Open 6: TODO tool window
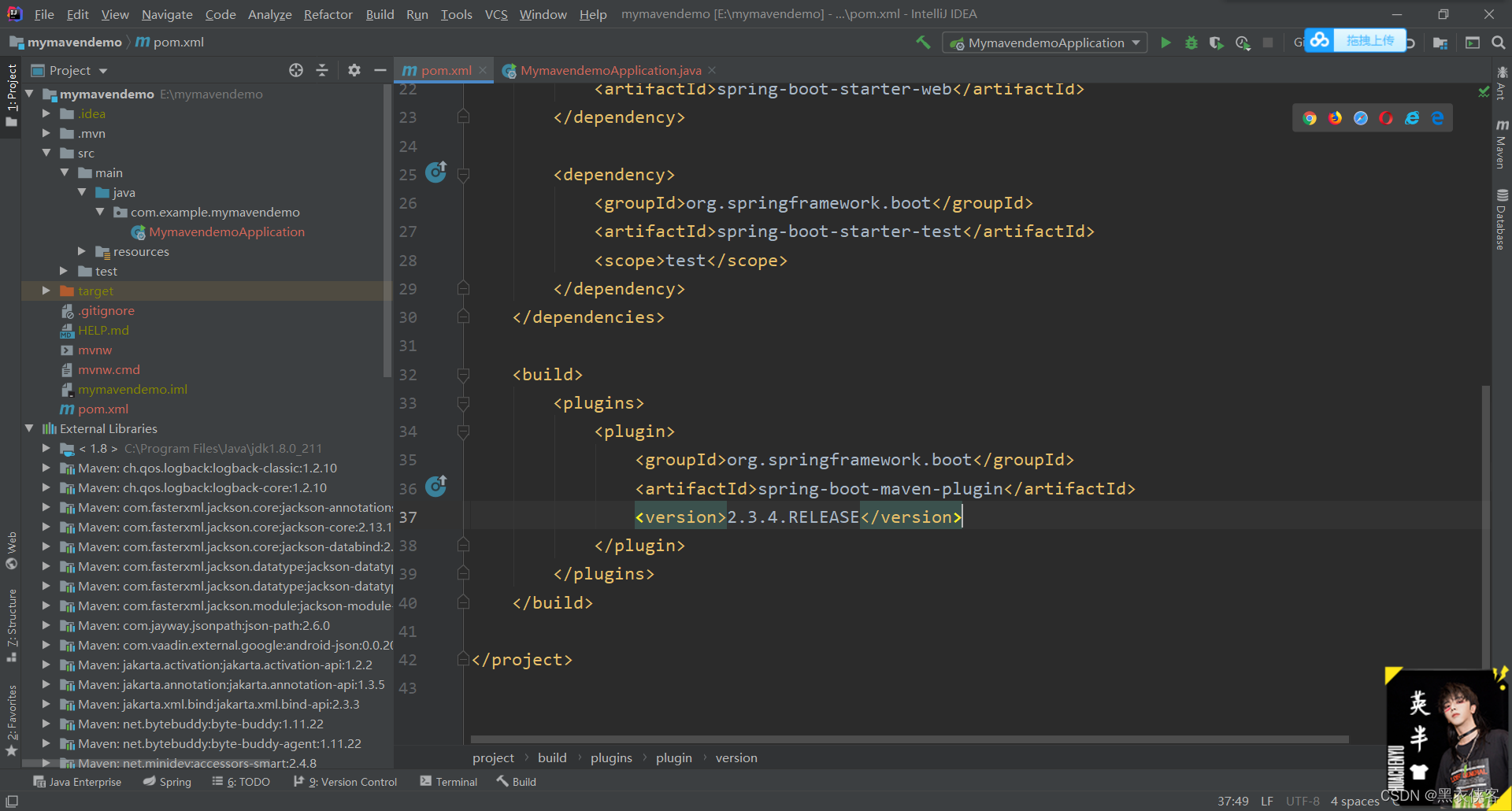1512x811 pixels. click(241, 782)
